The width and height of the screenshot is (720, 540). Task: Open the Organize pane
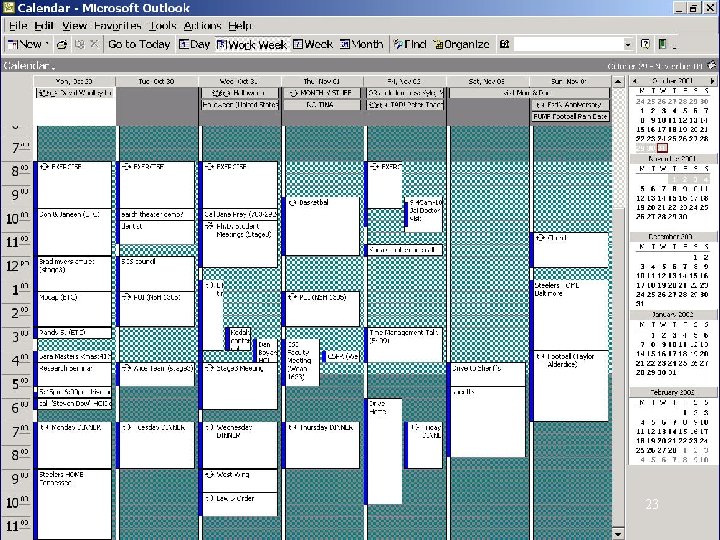click(x=461, y=45)
